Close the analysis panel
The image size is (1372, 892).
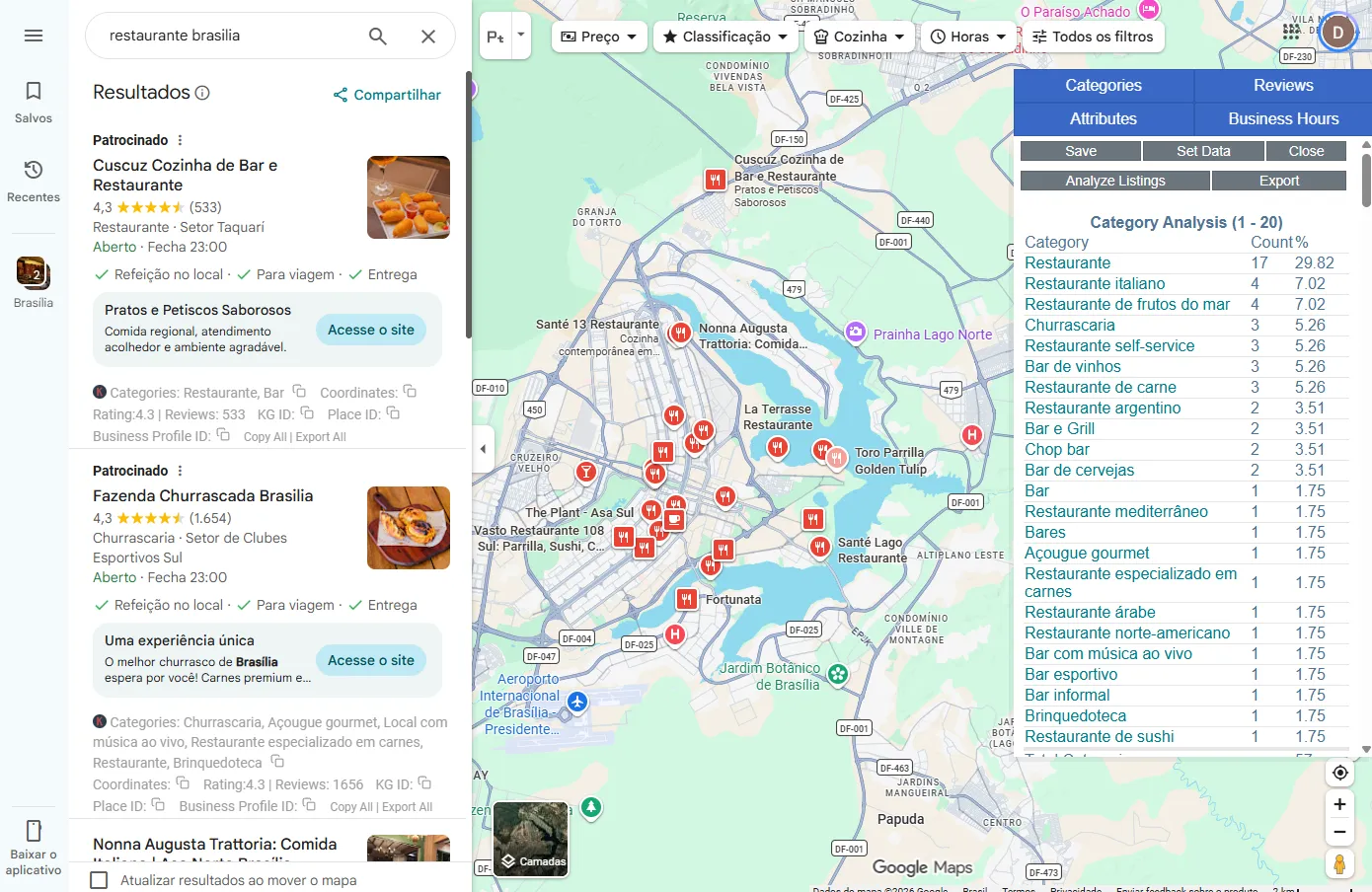click(1306, 151)
